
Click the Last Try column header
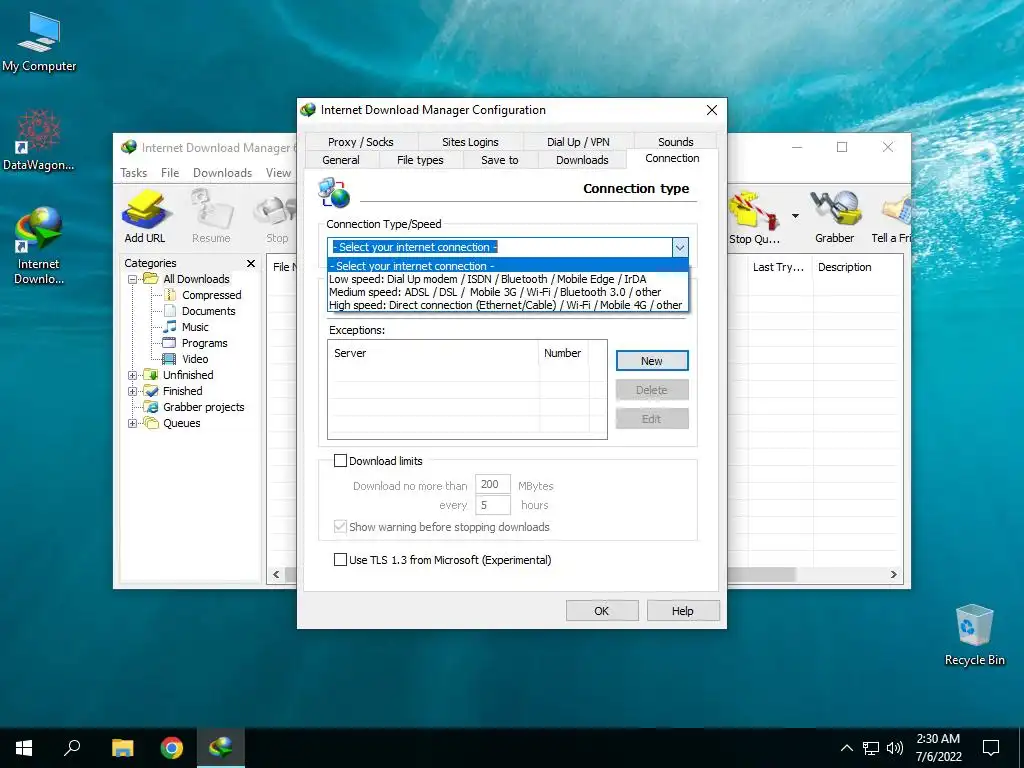[778, 267]
